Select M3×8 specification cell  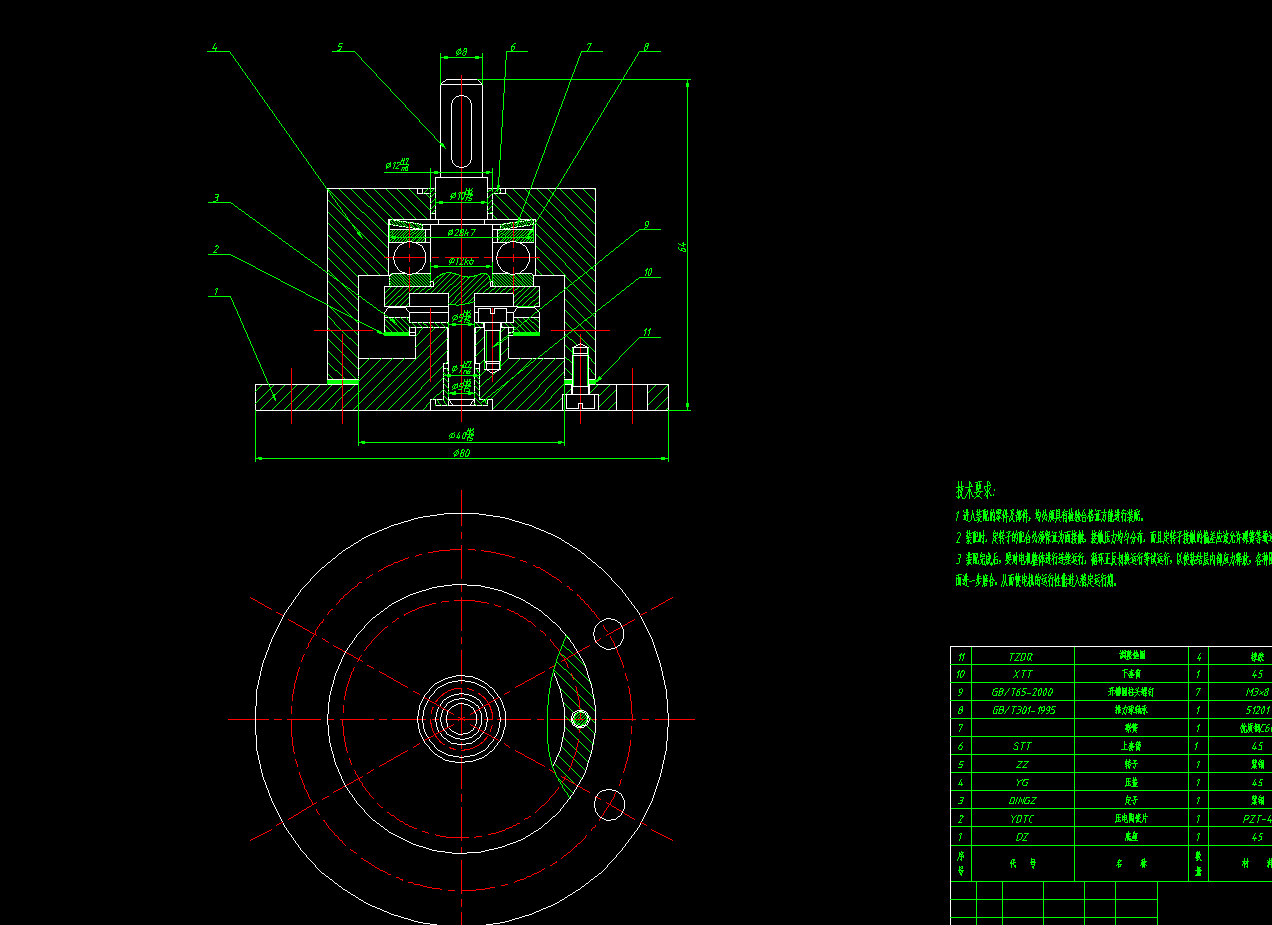[1257, 692]
